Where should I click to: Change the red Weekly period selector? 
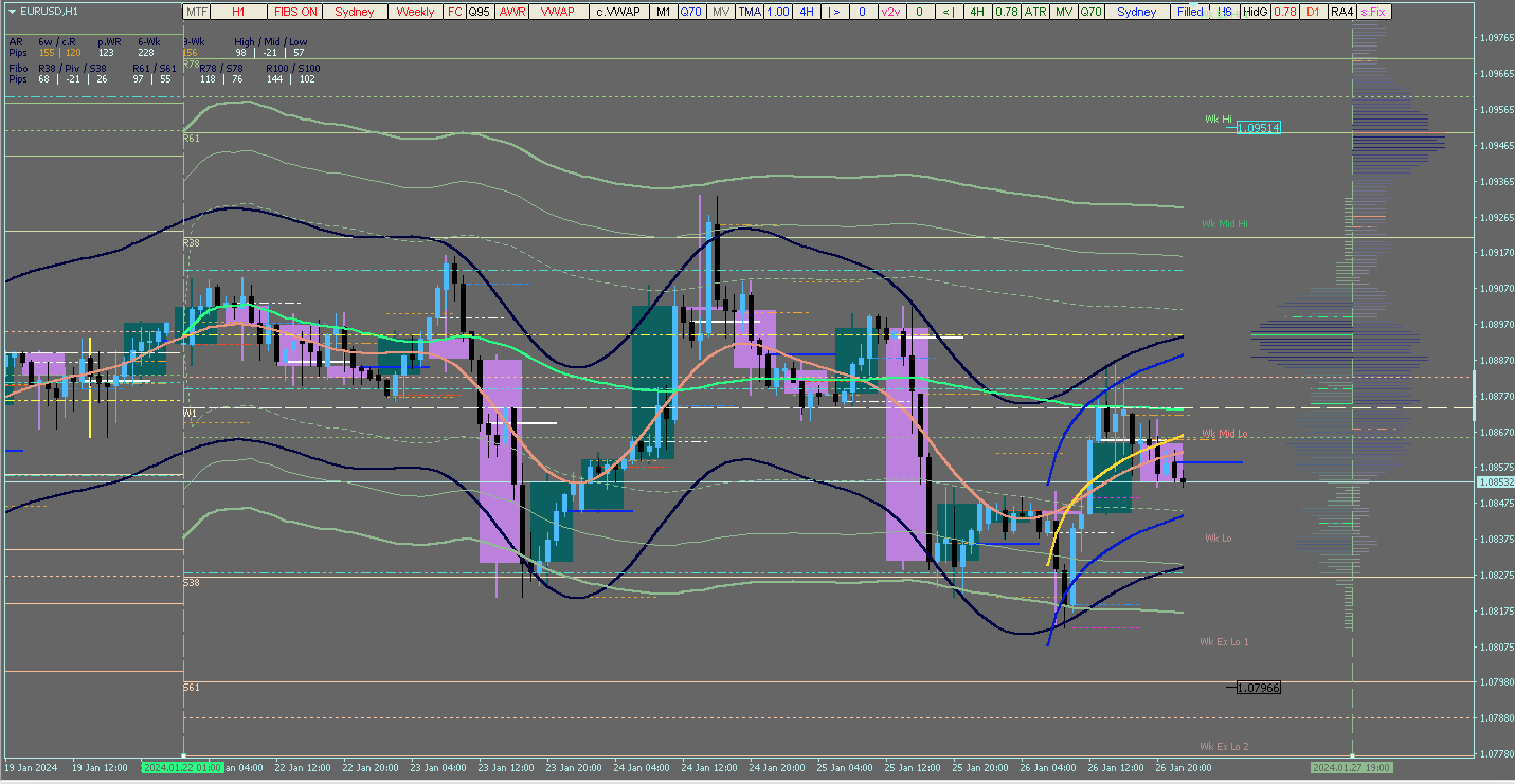click(415, 12)
